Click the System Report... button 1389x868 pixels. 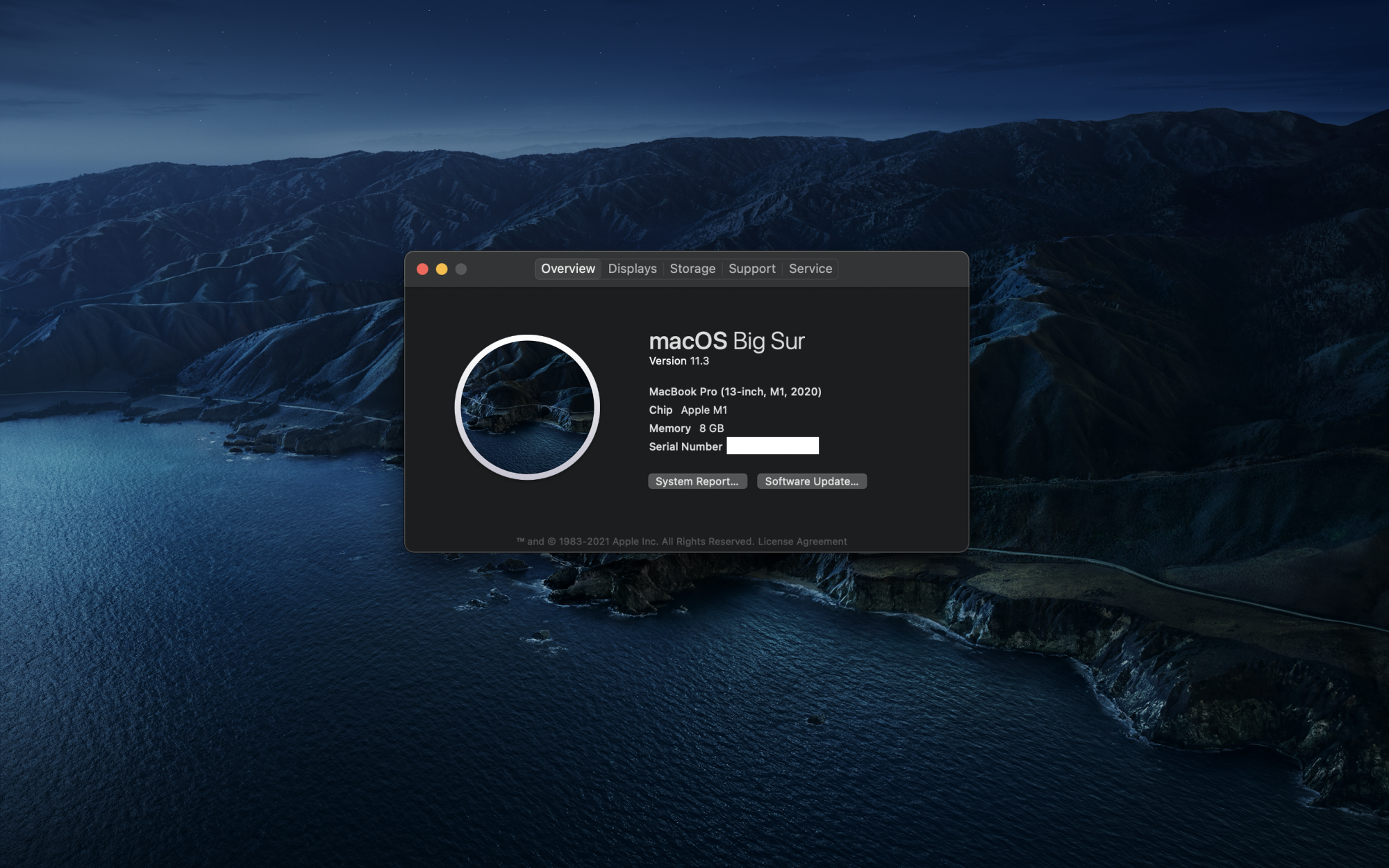tap(697, 481)
